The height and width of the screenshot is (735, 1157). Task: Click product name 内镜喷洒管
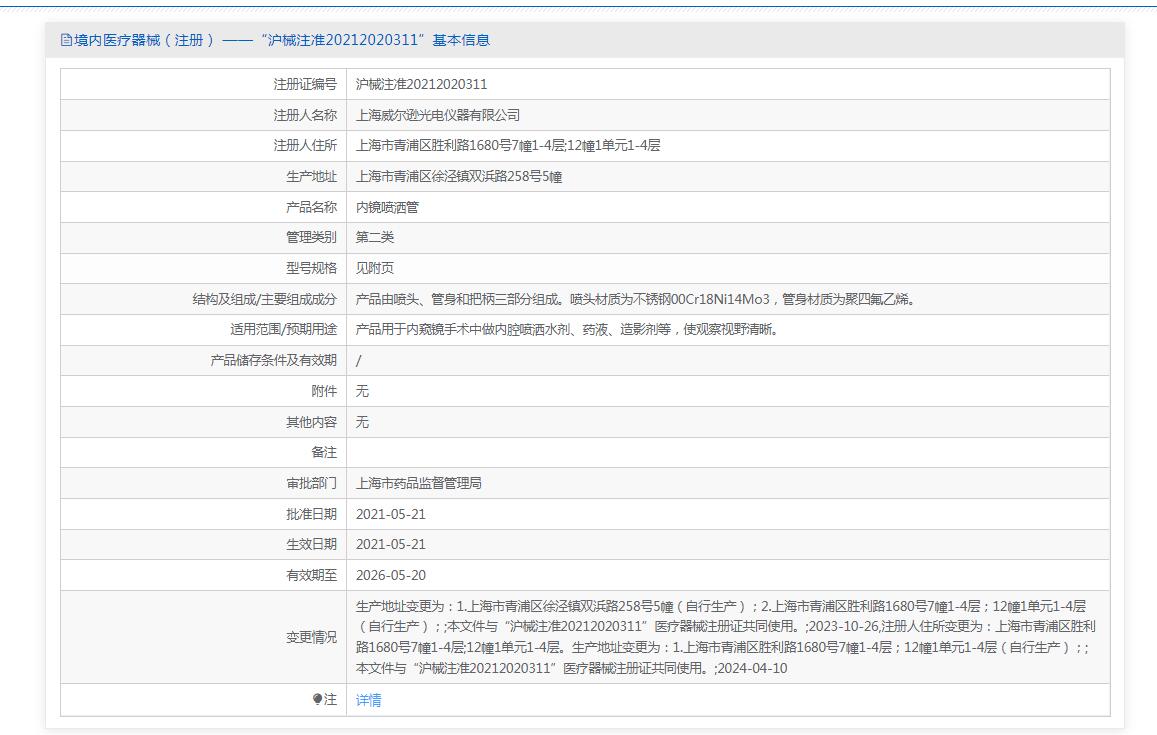tap(387, 208)
